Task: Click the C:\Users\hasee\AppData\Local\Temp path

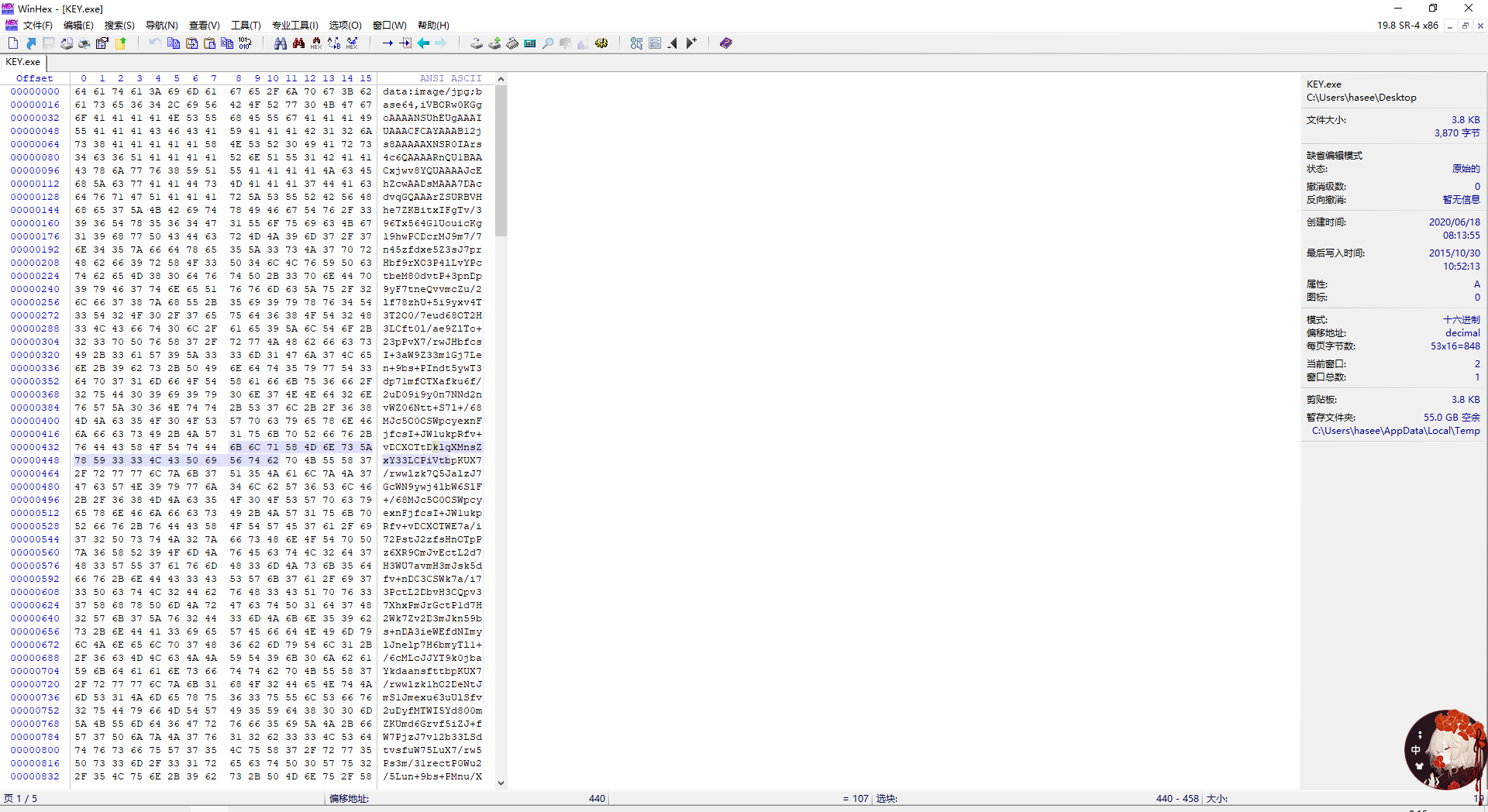Action: (1396, 431)
